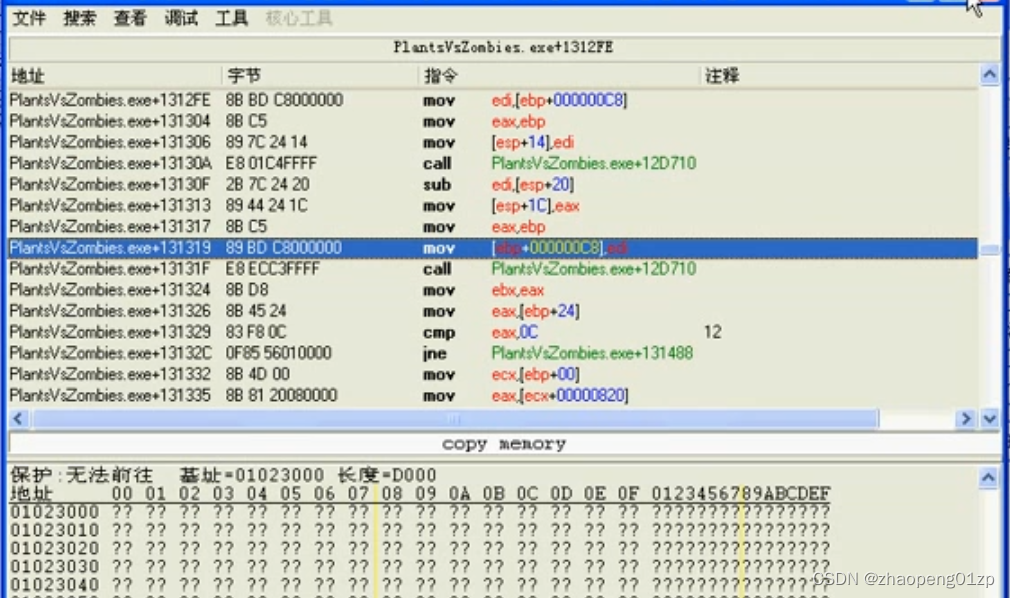Screen dimensions: 1010x598
Task: Click the greyed 核心工具 menu
Action: tap(299, 18)
